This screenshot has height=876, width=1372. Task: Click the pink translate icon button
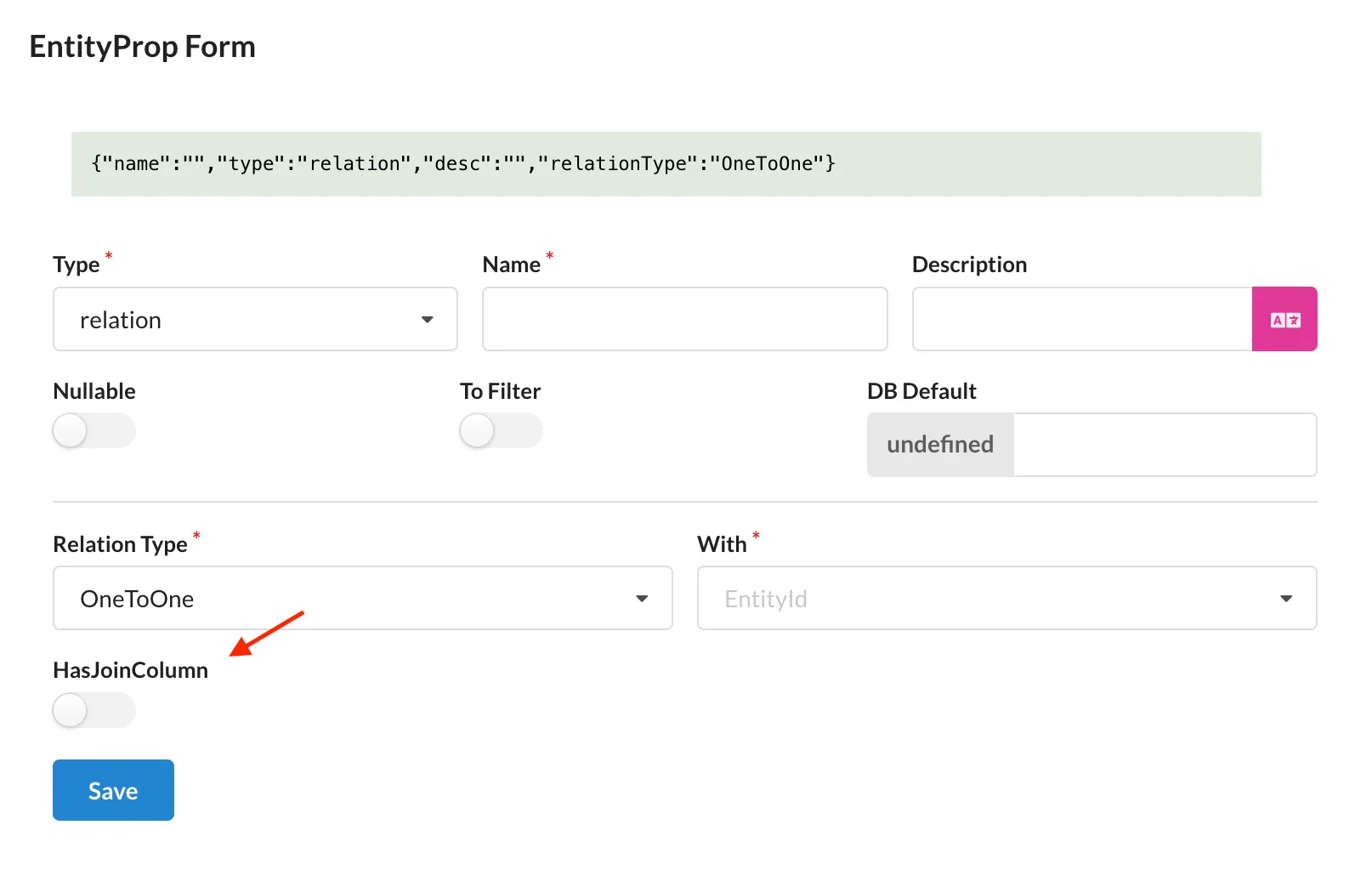click(1284, 320)
